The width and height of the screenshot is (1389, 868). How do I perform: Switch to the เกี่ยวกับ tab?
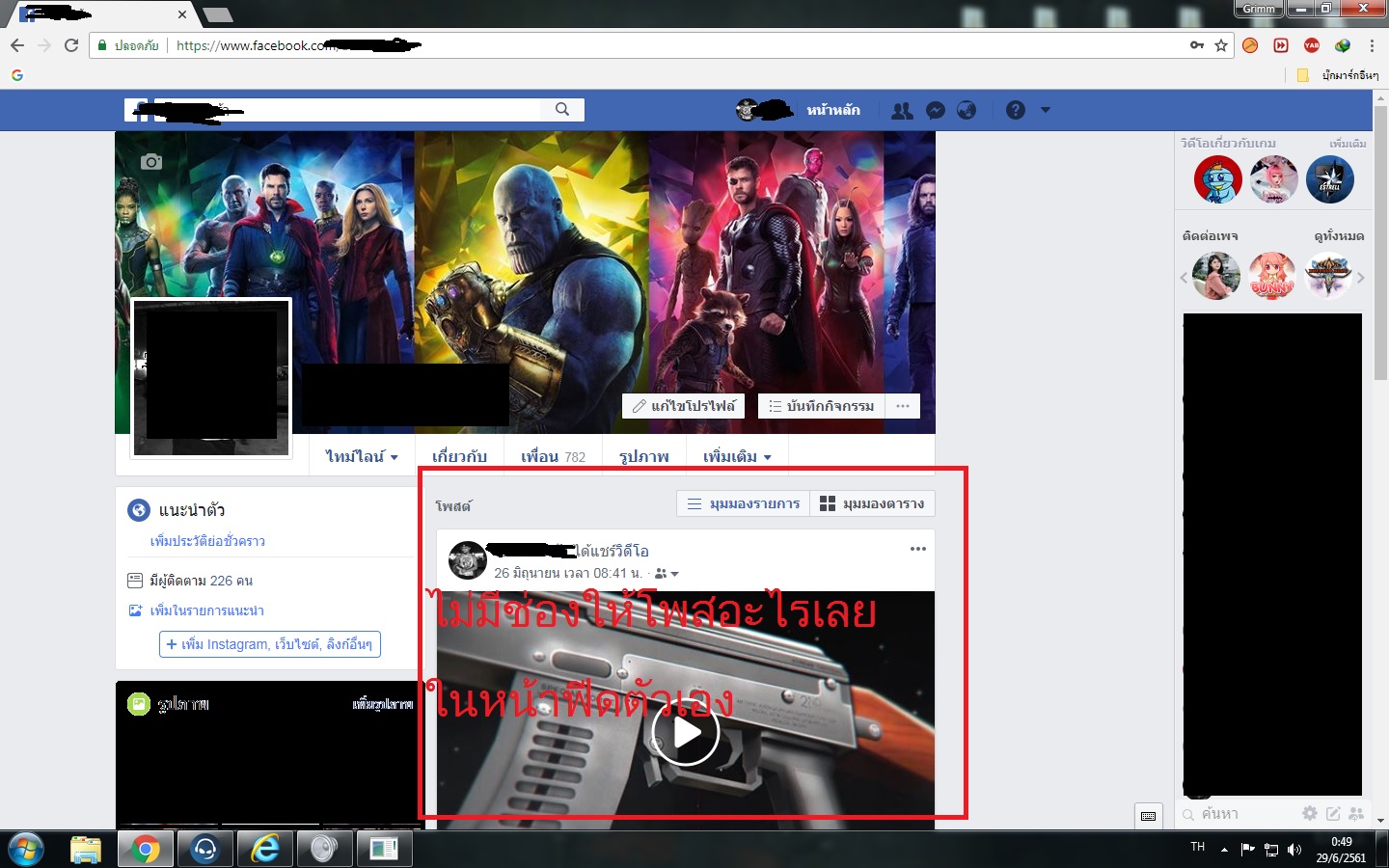pos(459,456)
